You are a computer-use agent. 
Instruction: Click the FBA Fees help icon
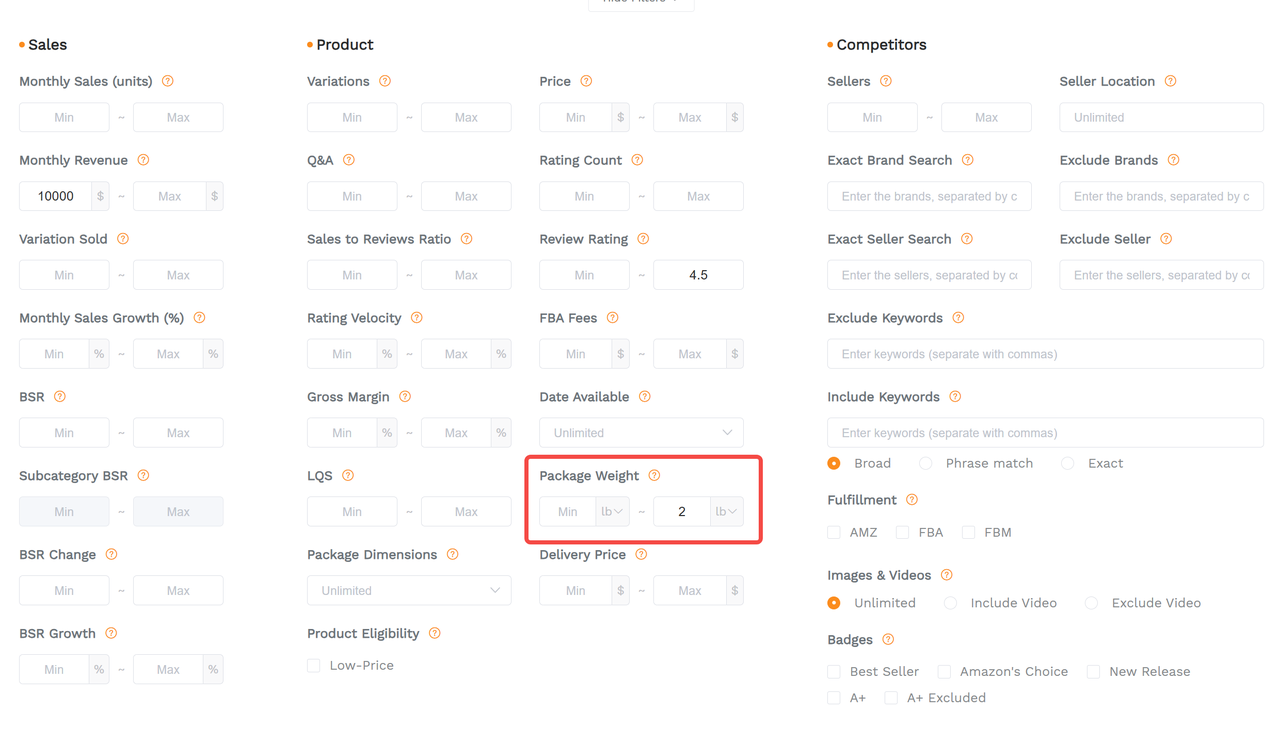pos(612,318)
